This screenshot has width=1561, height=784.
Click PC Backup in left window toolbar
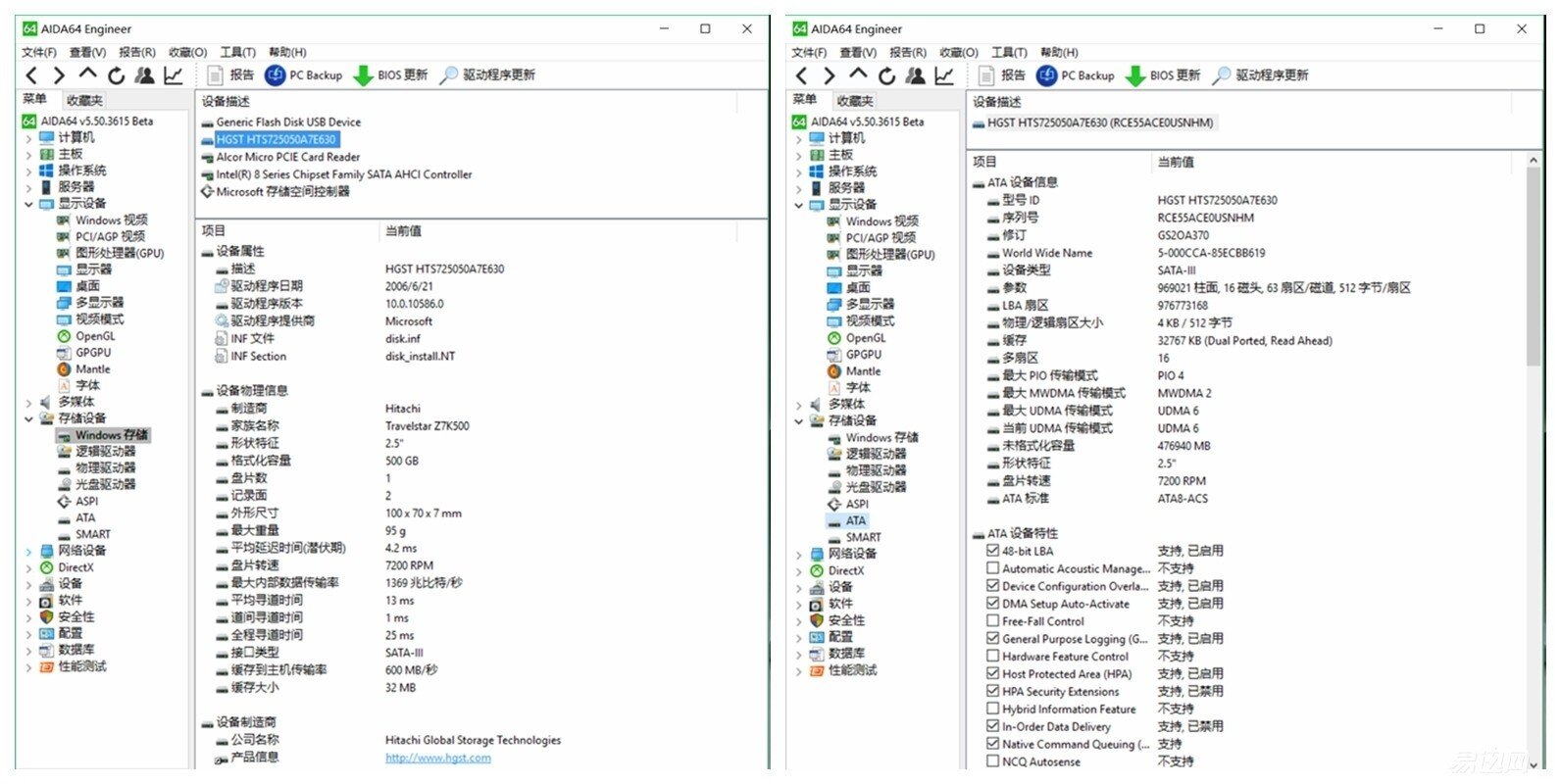(x=304, y=75)
